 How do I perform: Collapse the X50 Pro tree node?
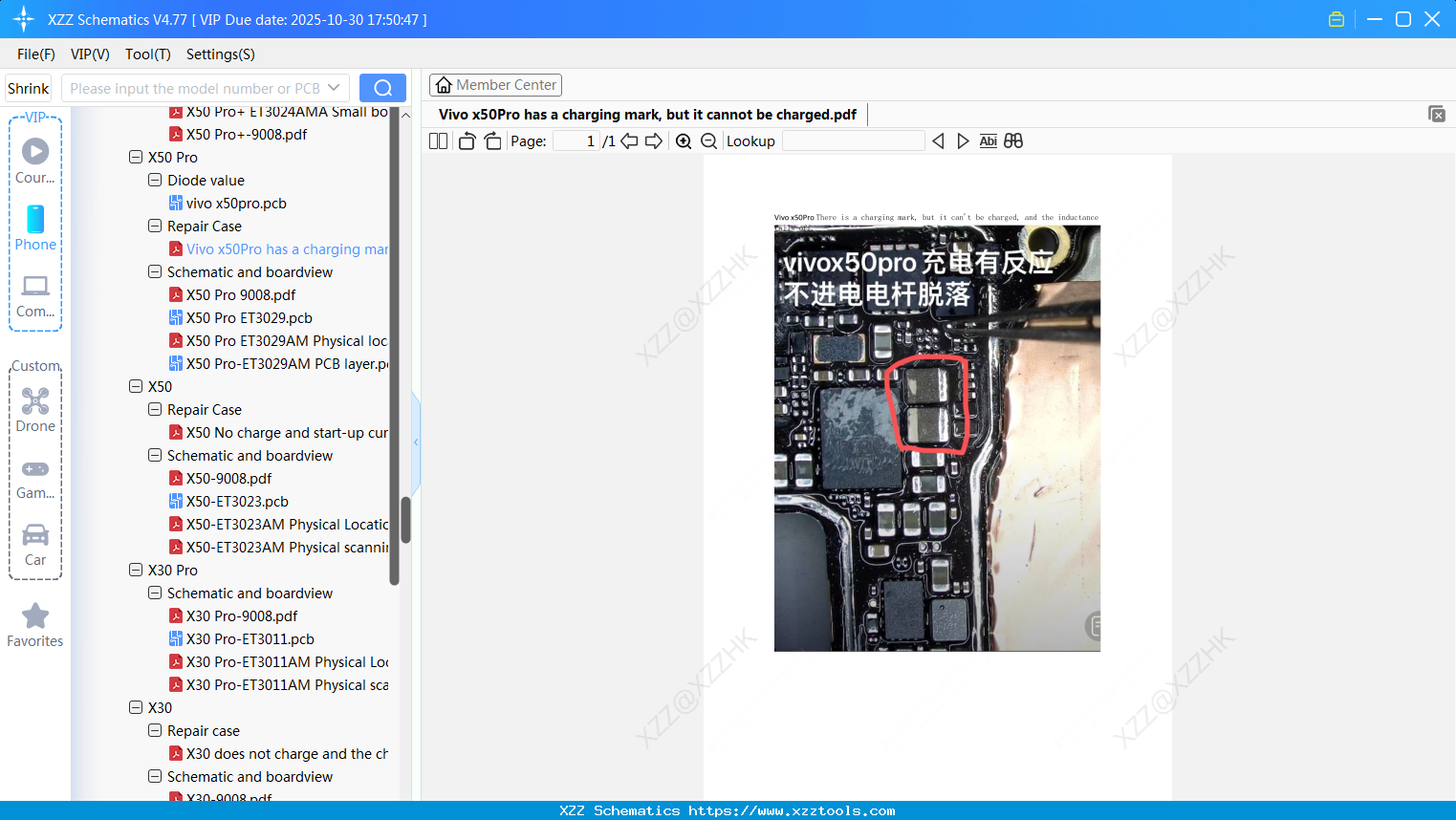(135, 157)
